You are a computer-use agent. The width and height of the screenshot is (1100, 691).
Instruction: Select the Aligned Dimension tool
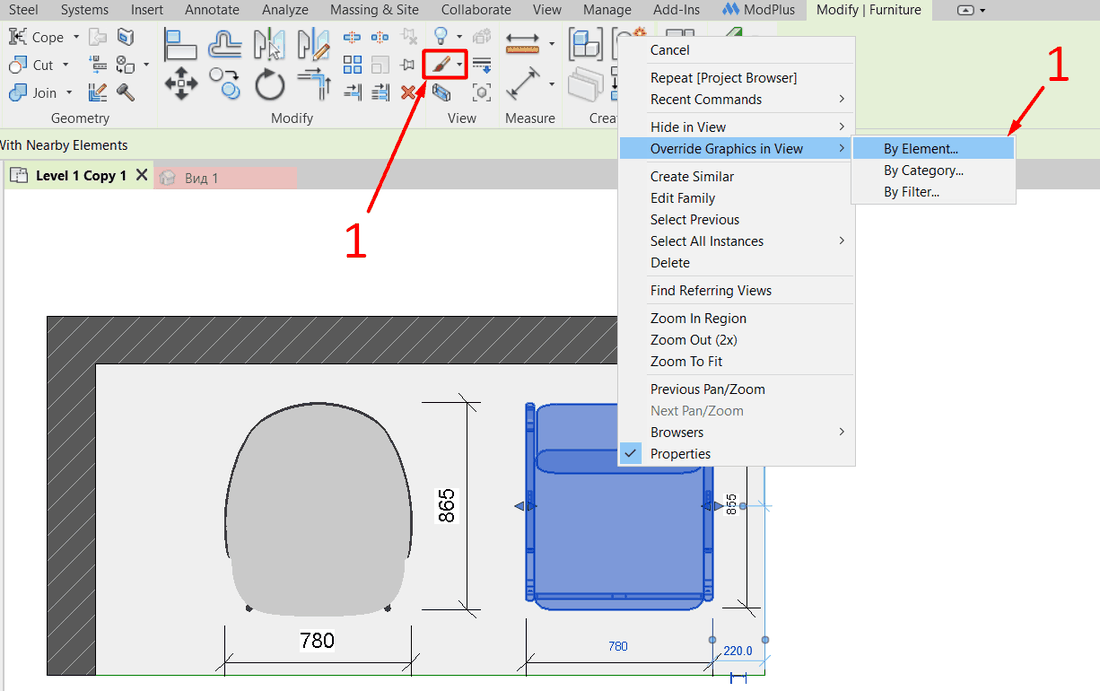point(523,83)
